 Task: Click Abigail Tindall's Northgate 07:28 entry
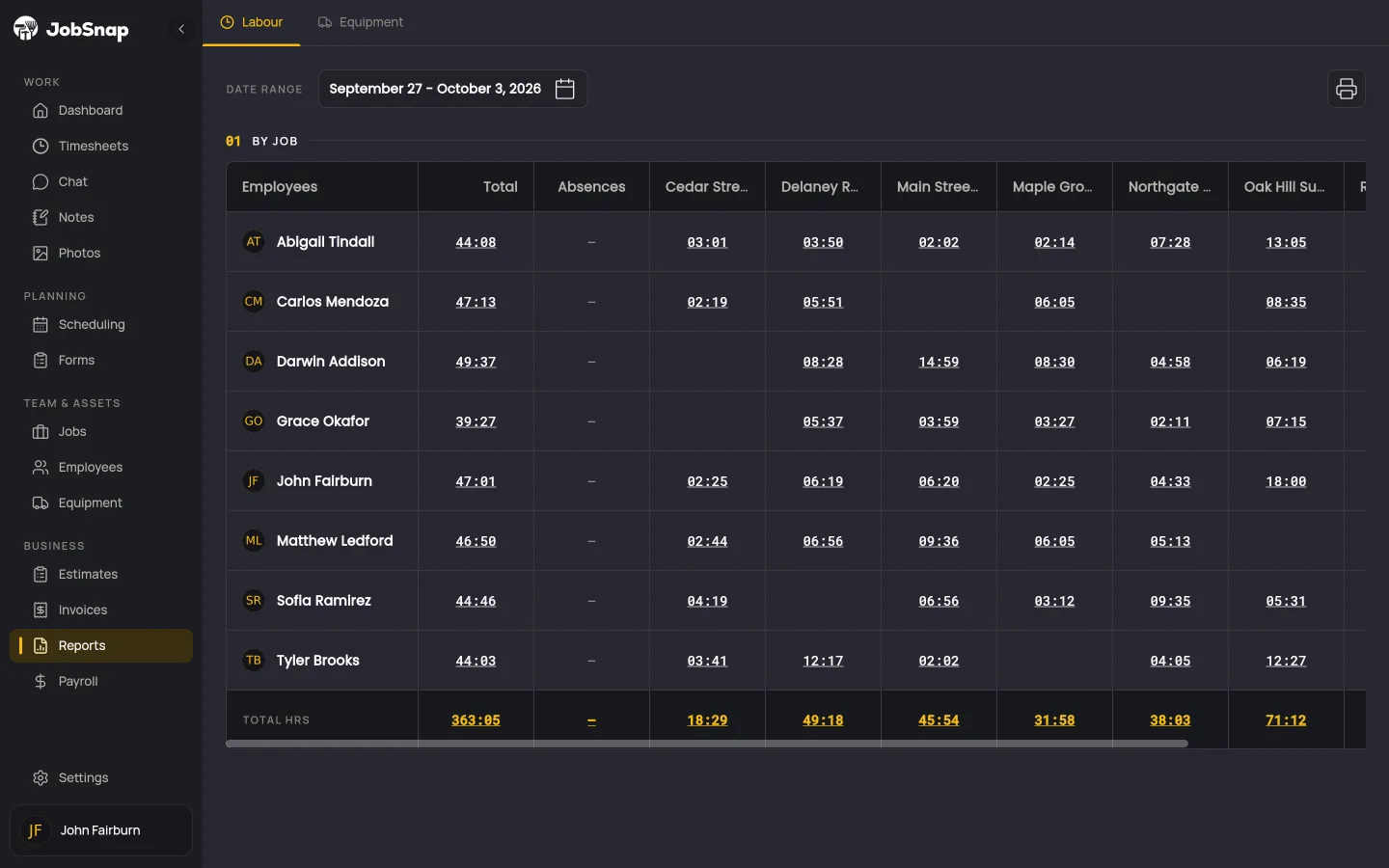1170,242
